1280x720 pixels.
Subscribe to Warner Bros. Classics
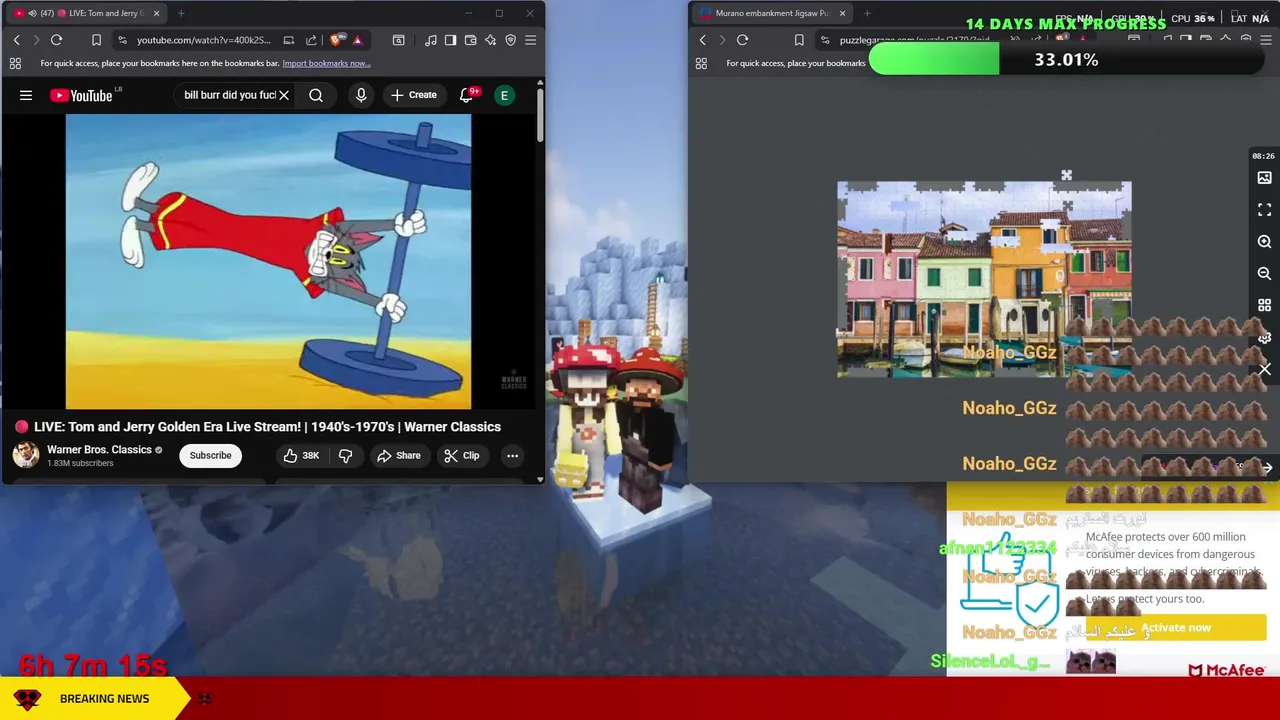pyautogui.click(x=211, y=456)
